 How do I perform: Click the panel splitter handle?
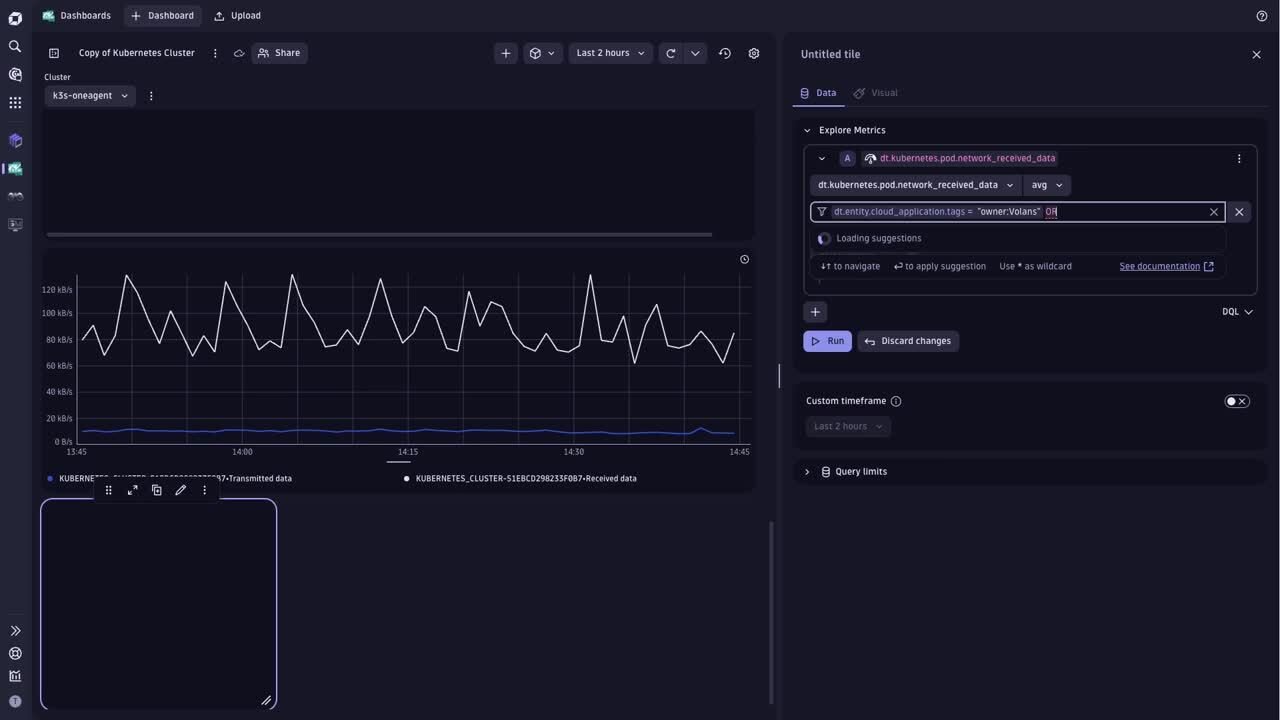(x=779, y=376)
